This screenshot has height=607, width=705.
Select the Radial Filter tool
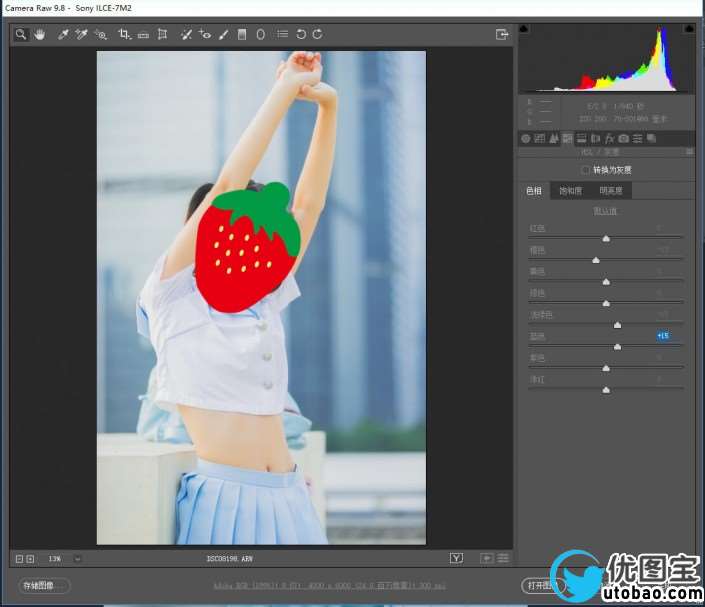click(x=260, y=34)
